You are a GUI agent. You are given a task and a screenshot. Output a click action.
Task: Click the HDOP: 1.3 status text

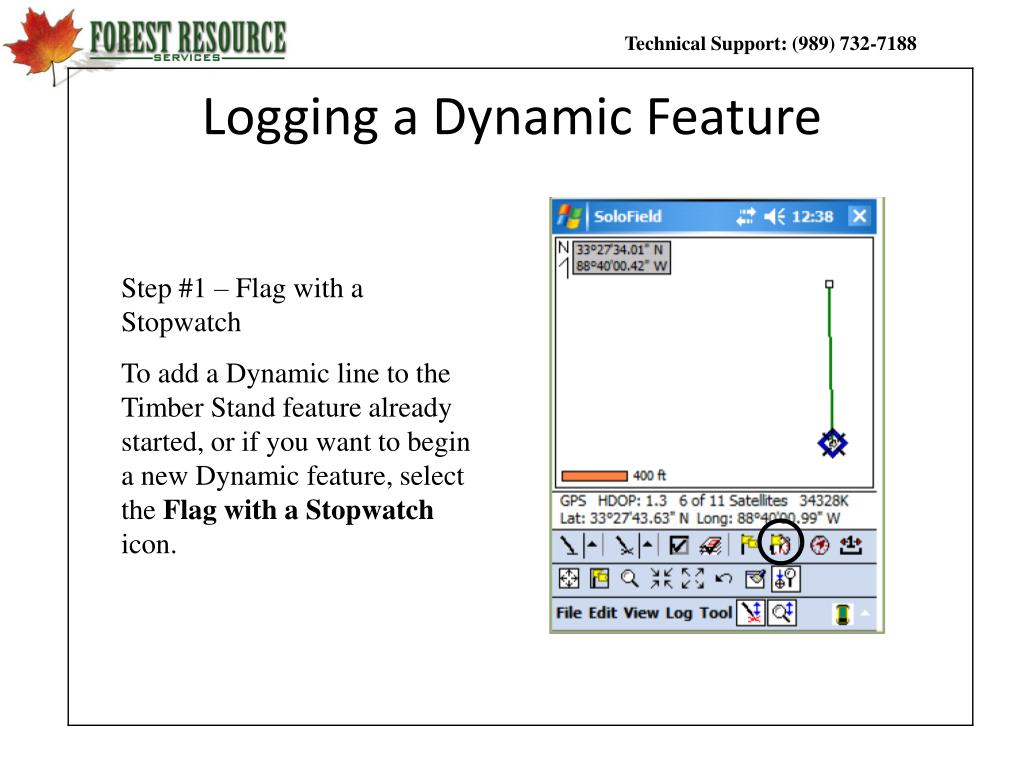coord(632,501)
